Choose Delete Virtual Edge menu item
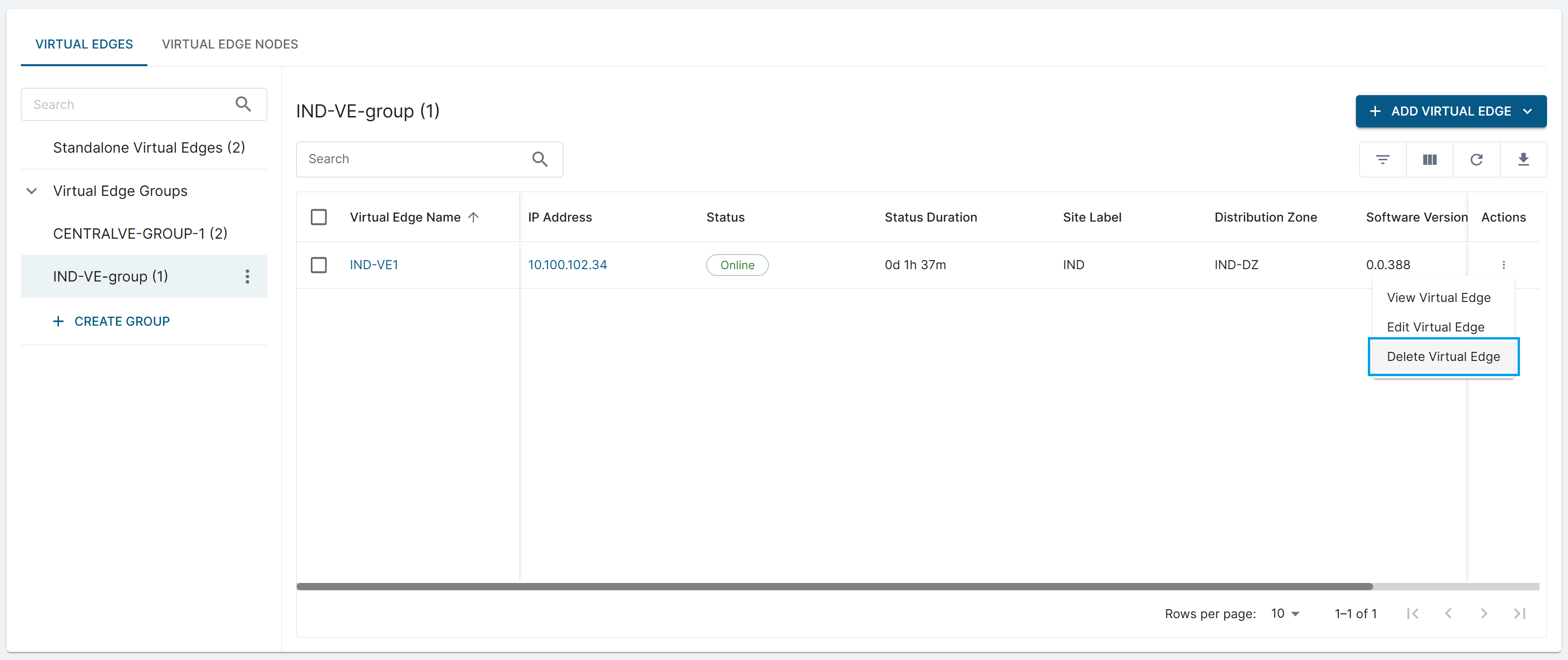 point(1442,357)
